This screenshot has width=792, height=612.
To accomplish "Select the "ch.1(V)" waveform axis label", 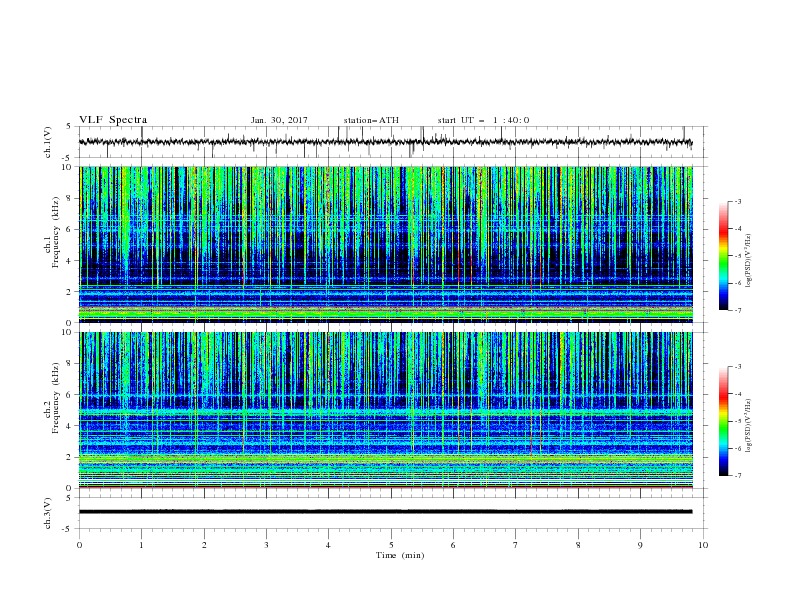I will point(48,142).
